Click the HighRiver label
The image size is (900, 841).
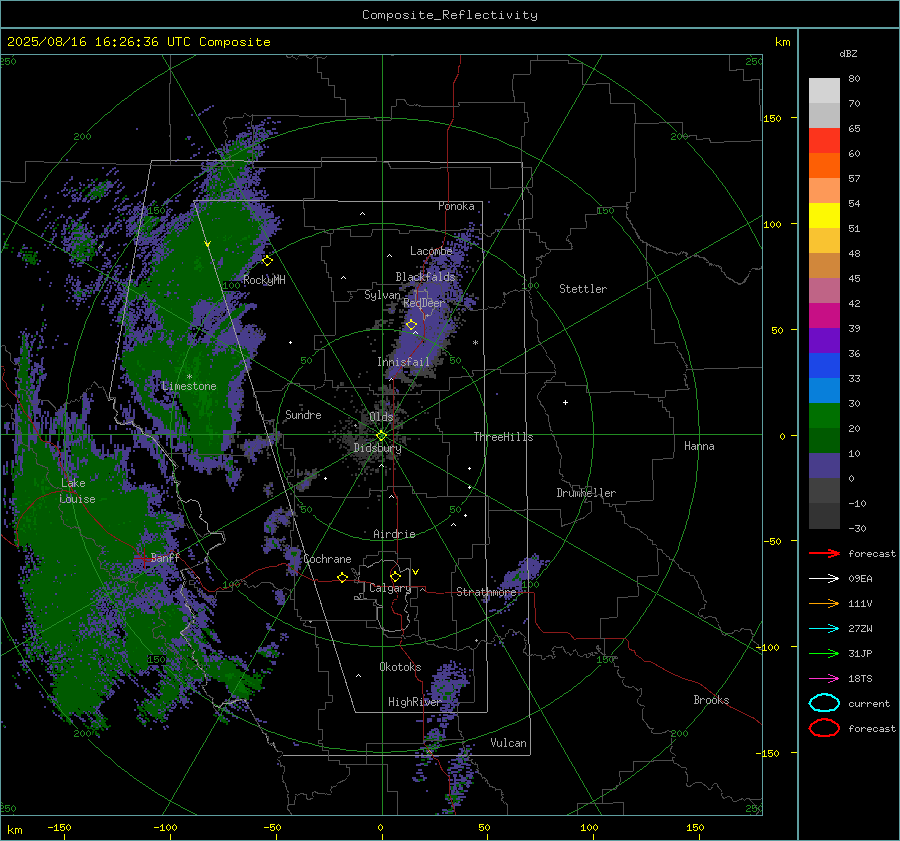click(x=414, y=702)
